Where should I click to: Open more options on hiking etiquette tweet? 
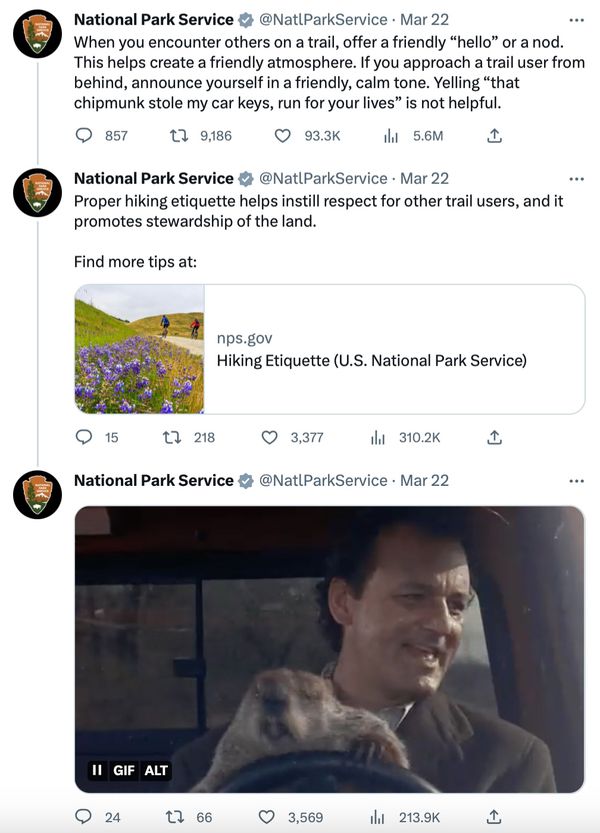576,178
